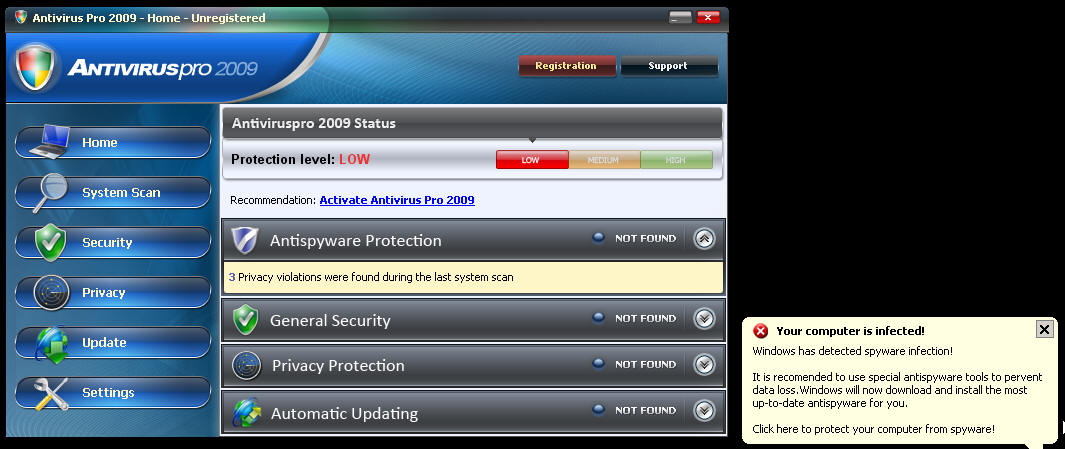Click NOT FOUND status of Antispyware Protection
This screenshot has width=1065, height=449.
[645, 238]
